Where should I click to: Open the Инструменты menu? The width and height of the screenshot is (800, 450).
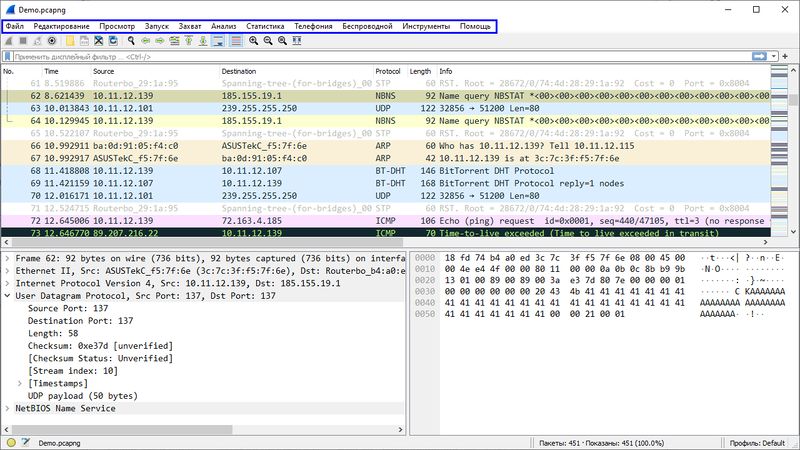426,26
